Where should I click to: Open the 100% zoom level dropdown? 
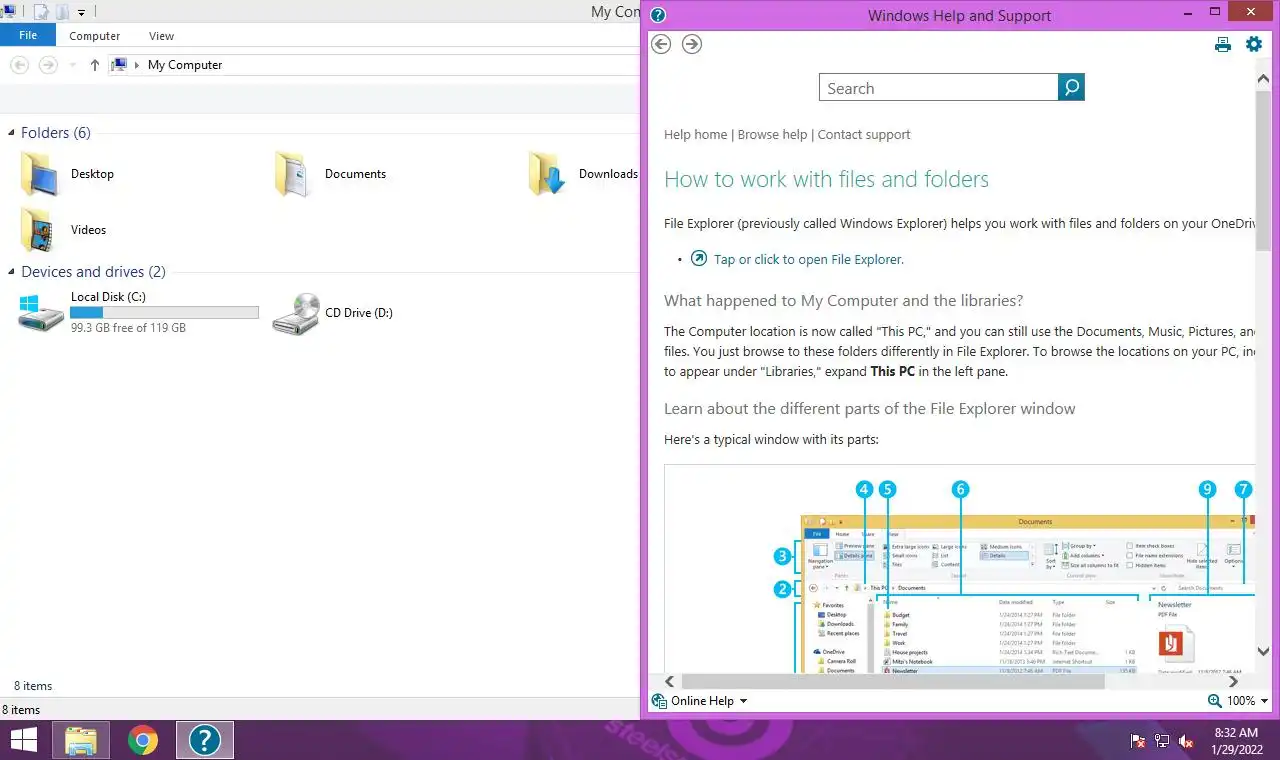(x=1247, y=701)
